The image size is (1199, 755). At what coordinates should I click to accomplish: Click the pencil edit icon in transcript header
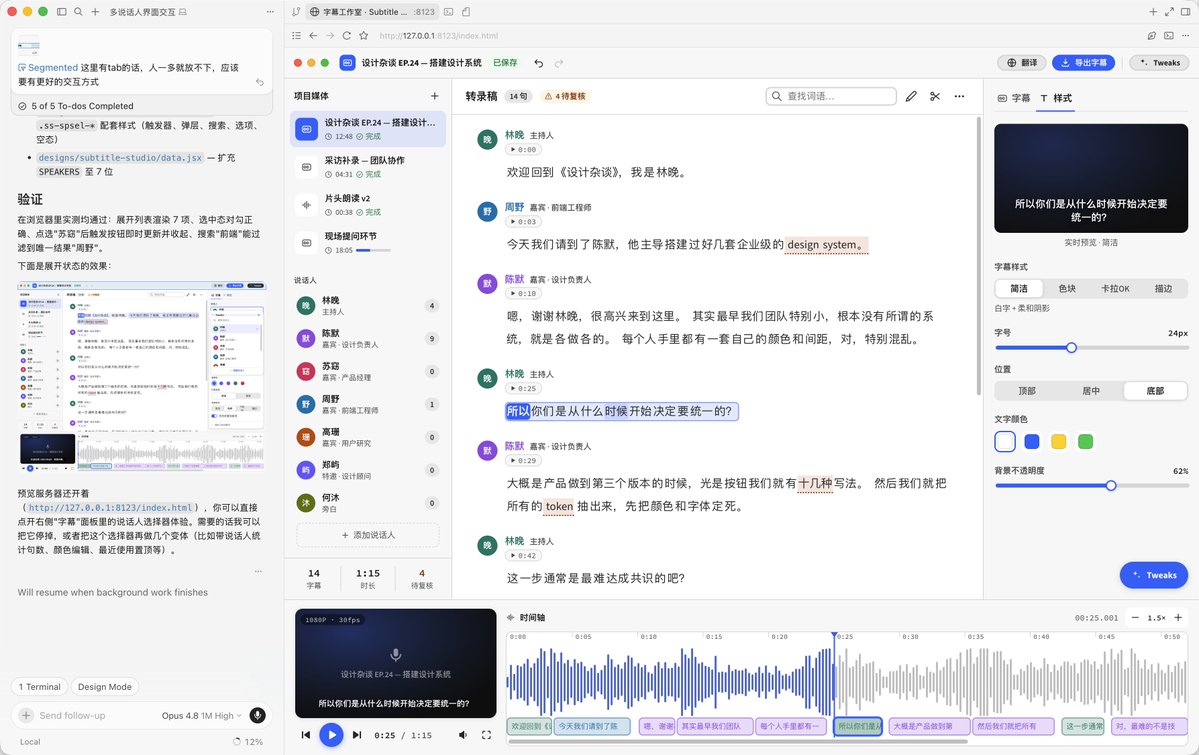[x=911, y=96]
